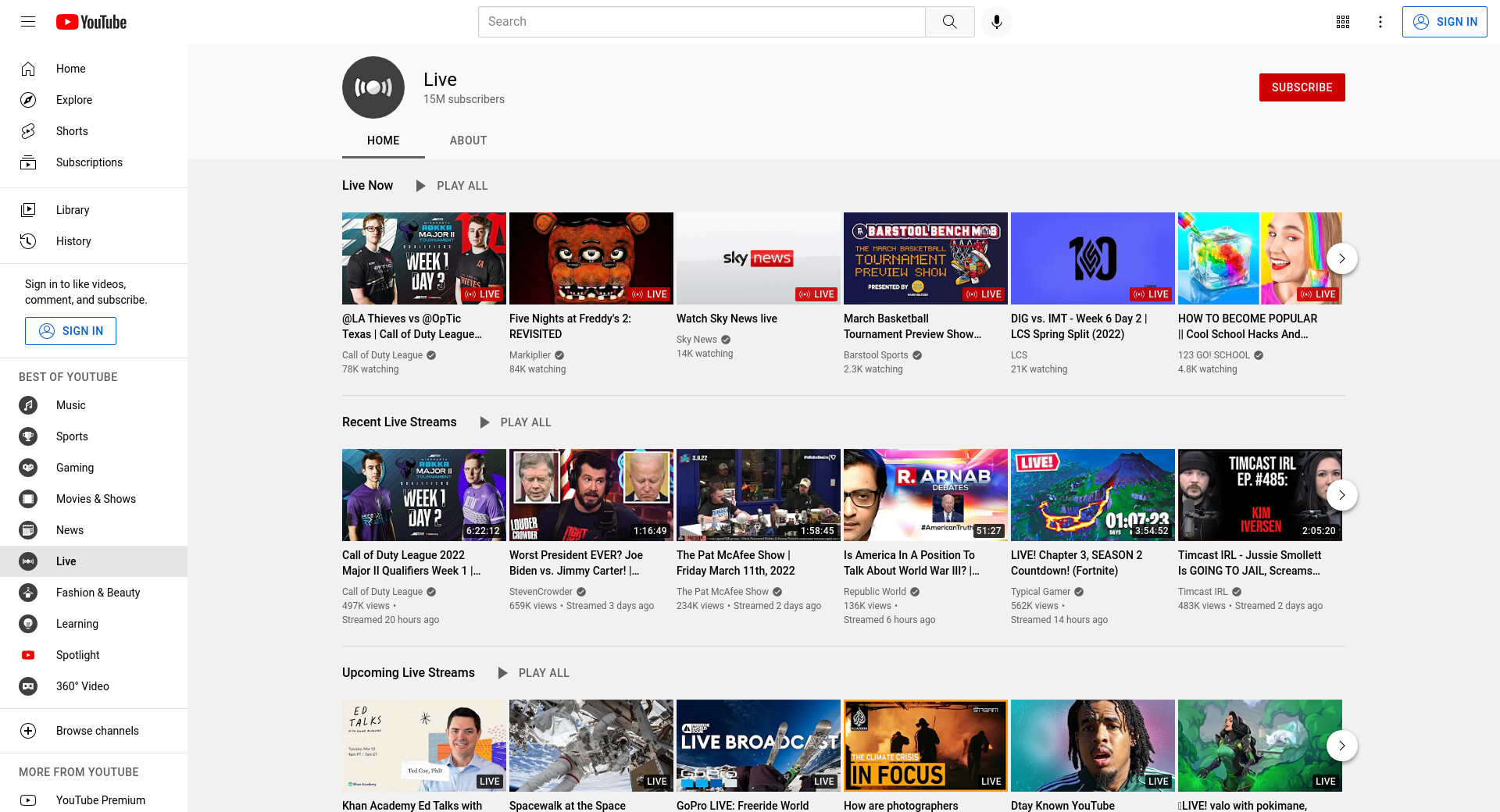Click the Explore compass icon
The width and height of the screenshot is (1500, 812).
pos(28,100)
